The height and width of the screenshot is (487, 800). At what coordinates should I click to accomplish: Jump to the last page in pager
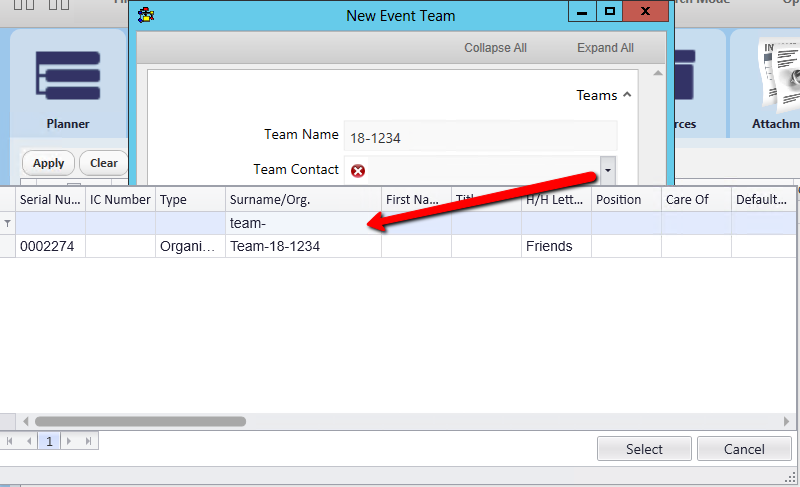click(x=88, y=441)
